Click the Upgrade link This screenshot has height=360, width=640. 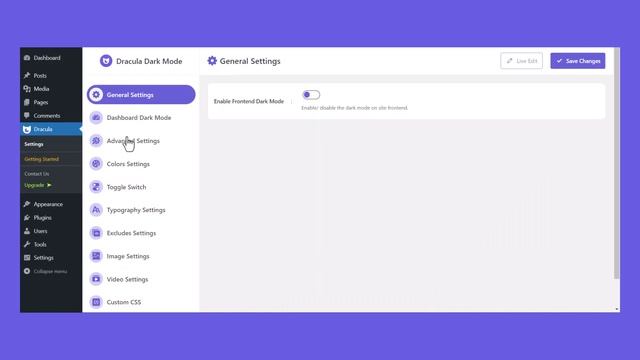38,185
